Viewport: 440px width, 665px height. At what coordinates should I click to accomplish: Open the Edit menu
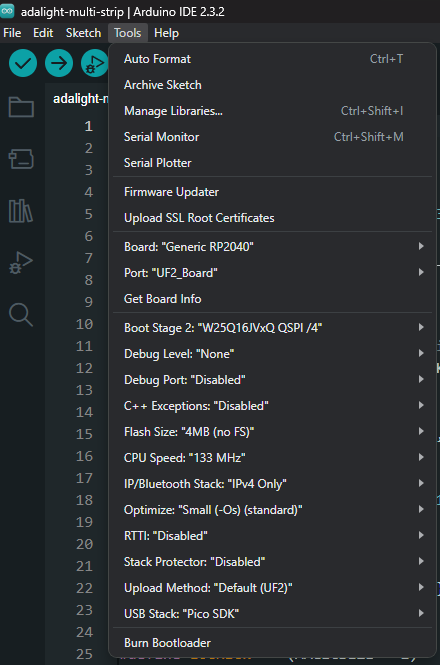(43, 33)
